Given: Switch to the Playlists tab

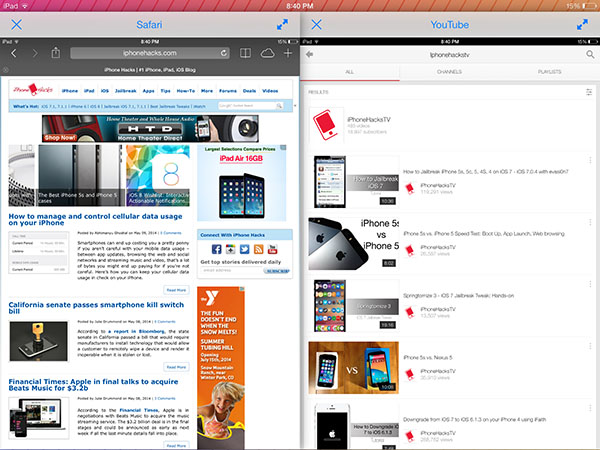Looking at the screenshot, I should 549,73.
